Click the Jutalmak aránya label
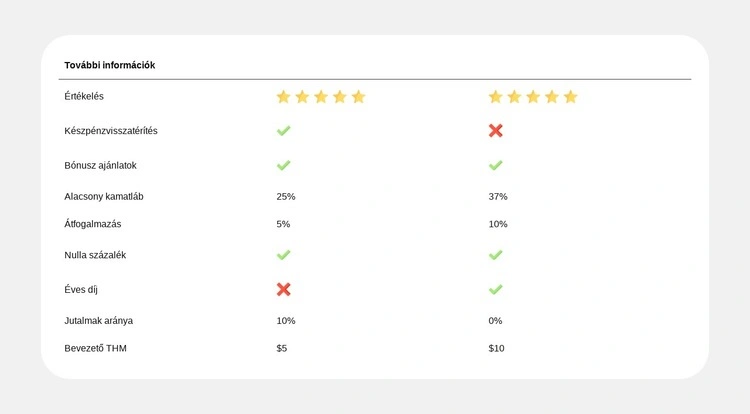The width and height of the screenshot is (750, 414). pos(99,321)
